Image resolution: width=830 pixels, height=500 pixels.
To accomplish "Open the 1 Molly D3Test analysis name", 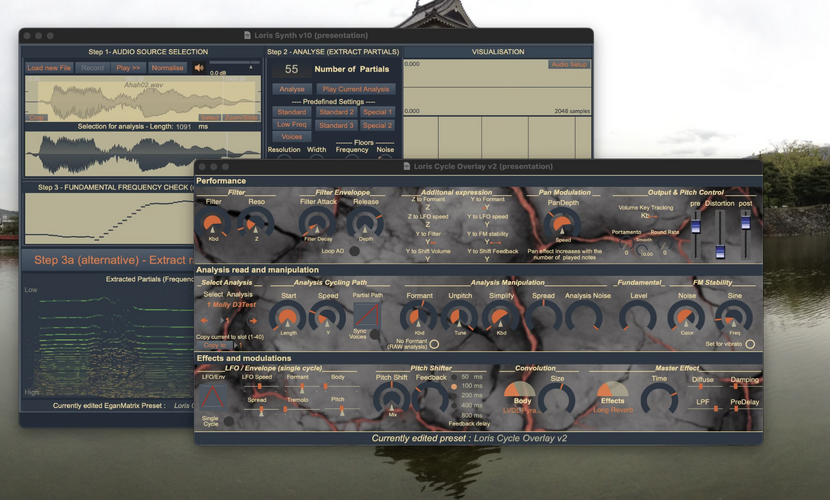I will (231, 305).
